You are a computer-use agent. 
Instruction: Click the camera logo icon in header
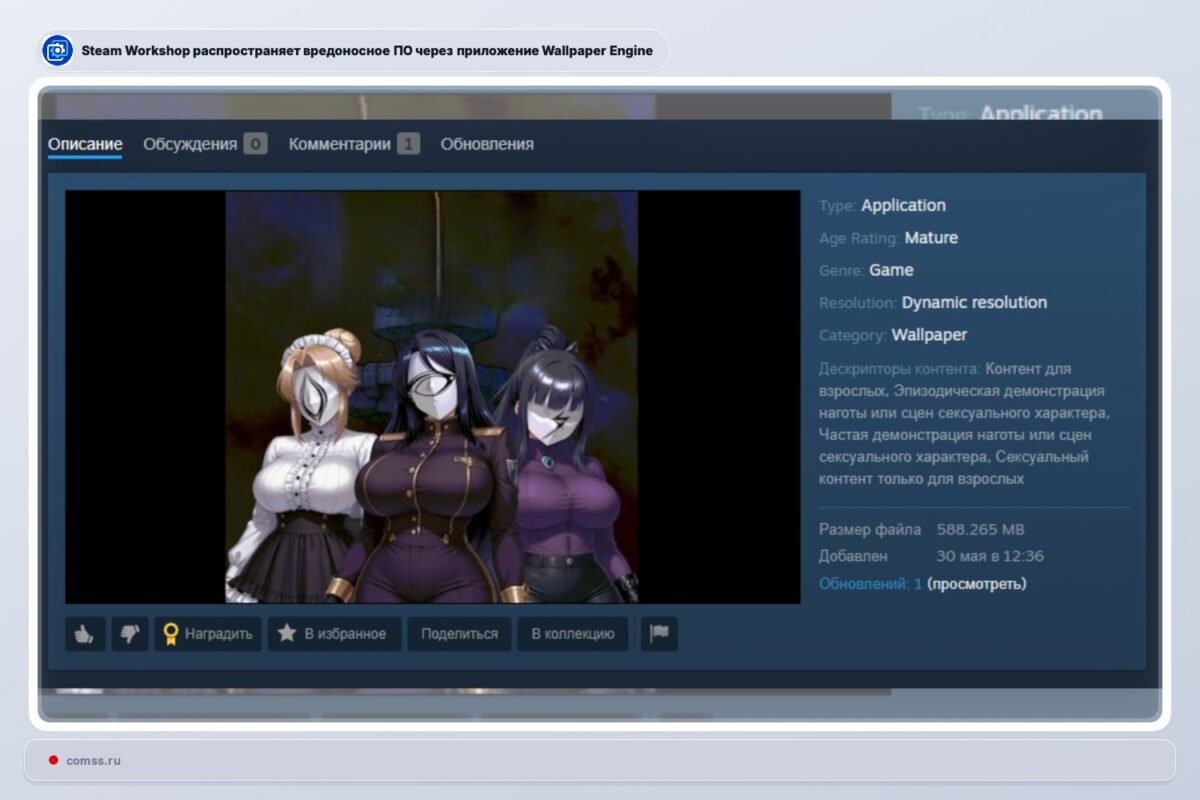[58, 51]
